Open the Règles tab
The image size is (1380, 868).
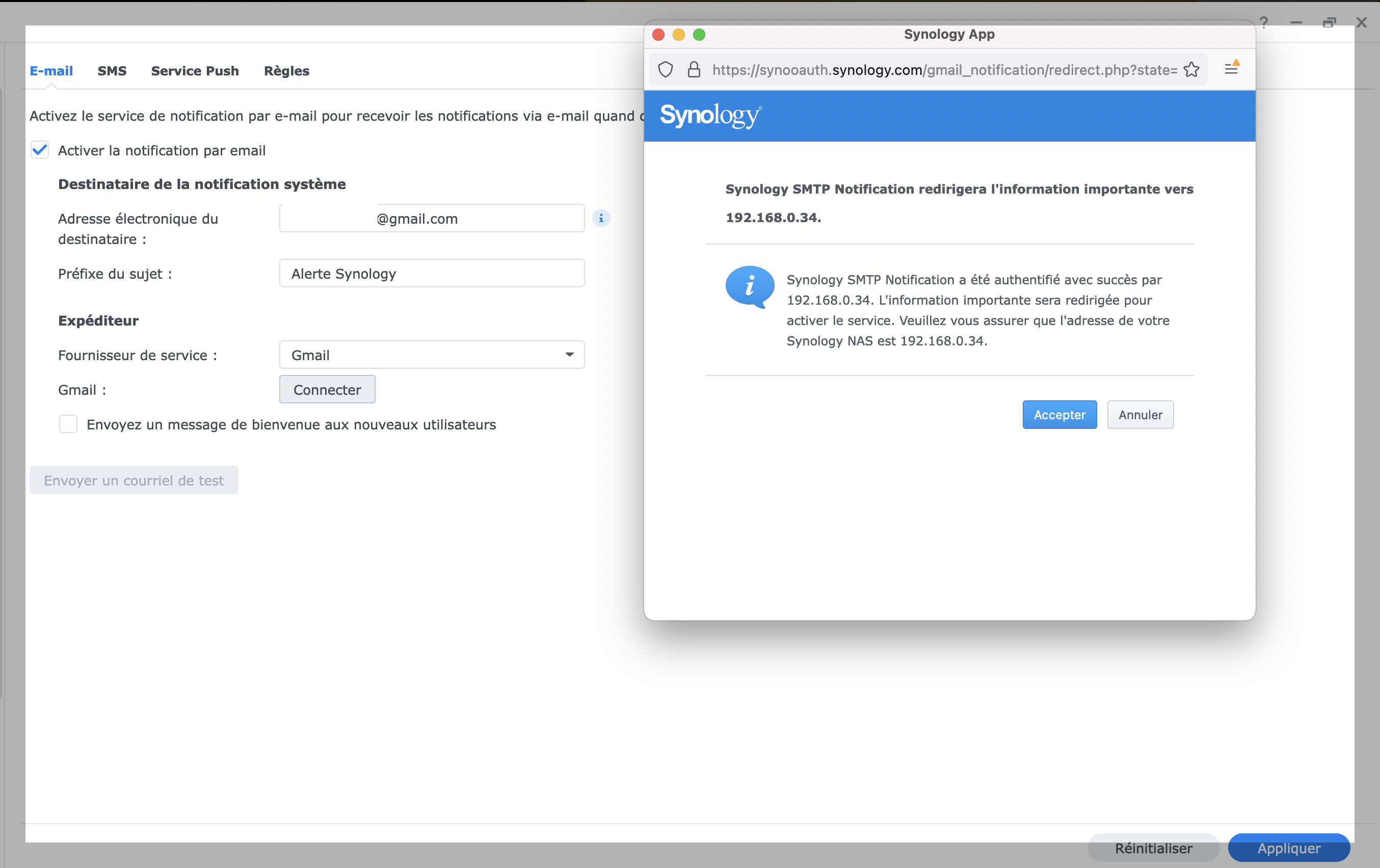pyautogui.click(x=286, y=70)
